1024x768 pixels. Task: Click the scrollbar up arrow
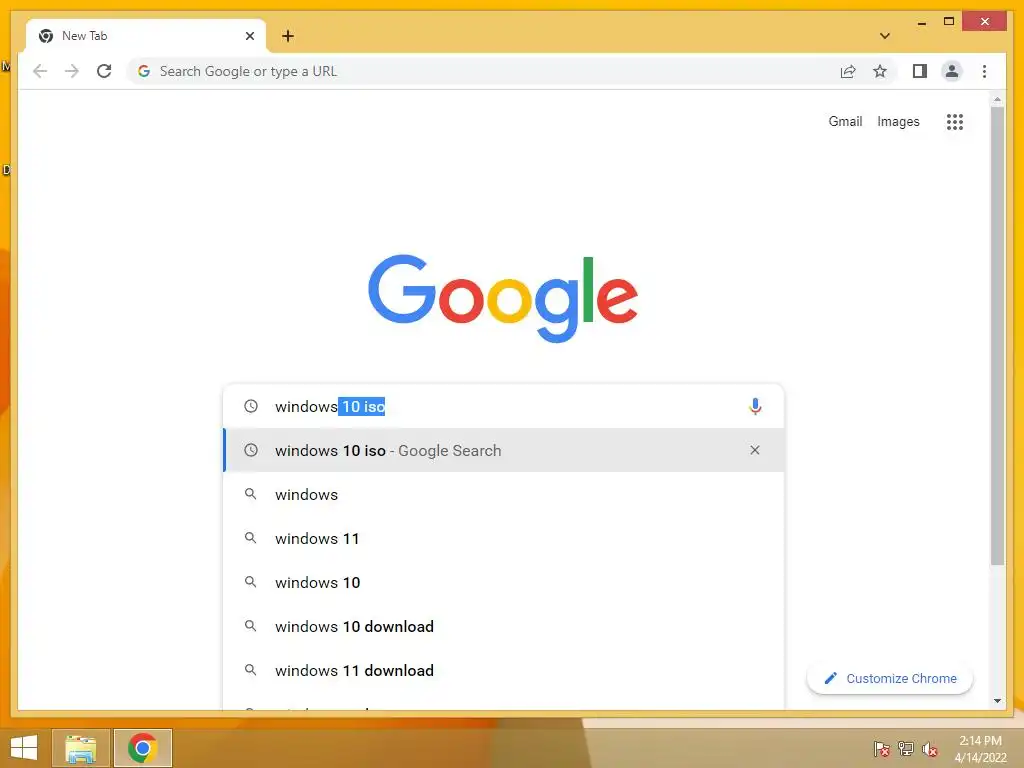coord(997,100)
